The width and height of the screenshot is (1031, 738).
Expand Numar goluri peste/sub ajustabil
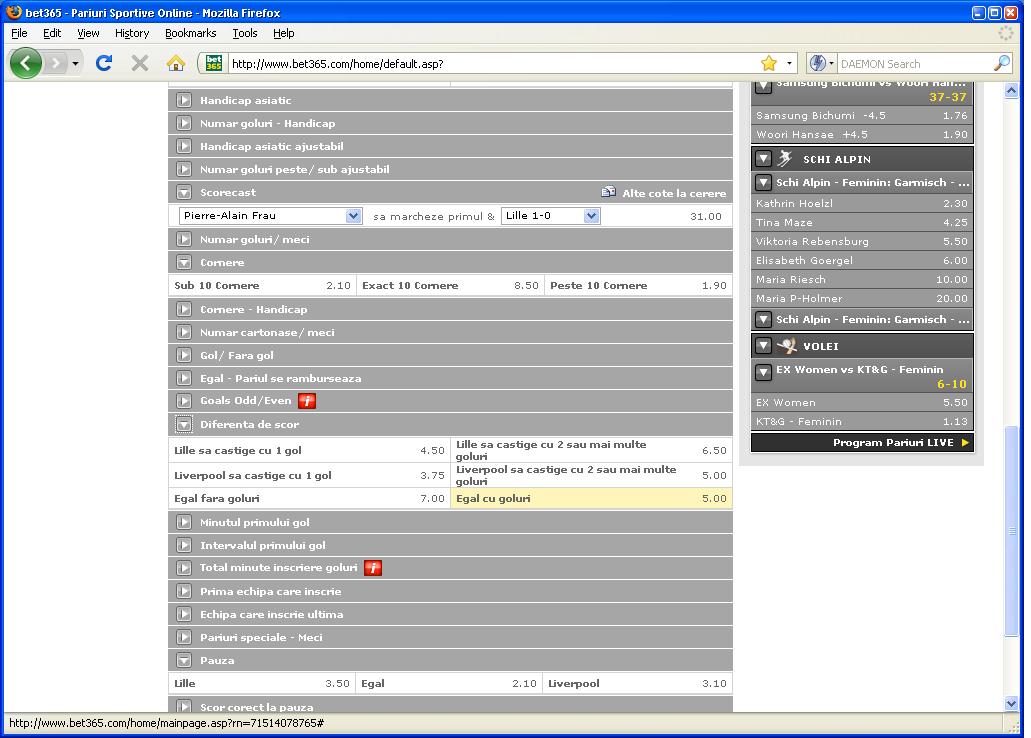click(x=184, y=169)
